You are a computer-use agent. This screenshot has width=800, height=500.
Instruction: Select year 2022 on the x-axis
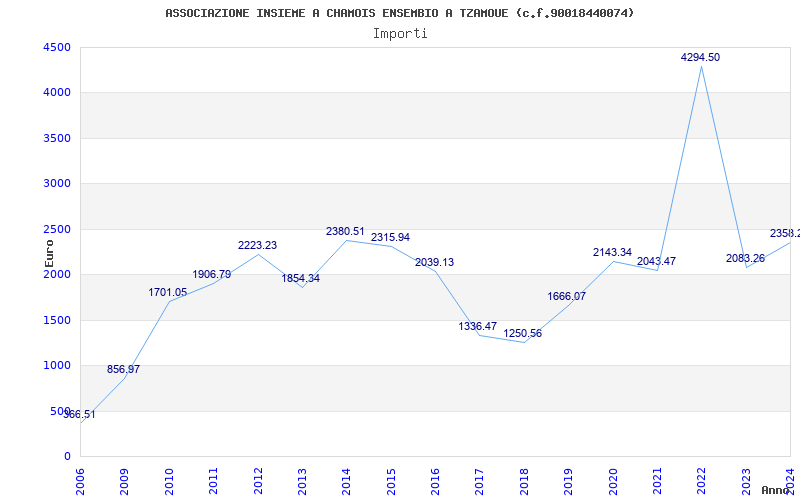pyautogui.click(x=701, y=479)
